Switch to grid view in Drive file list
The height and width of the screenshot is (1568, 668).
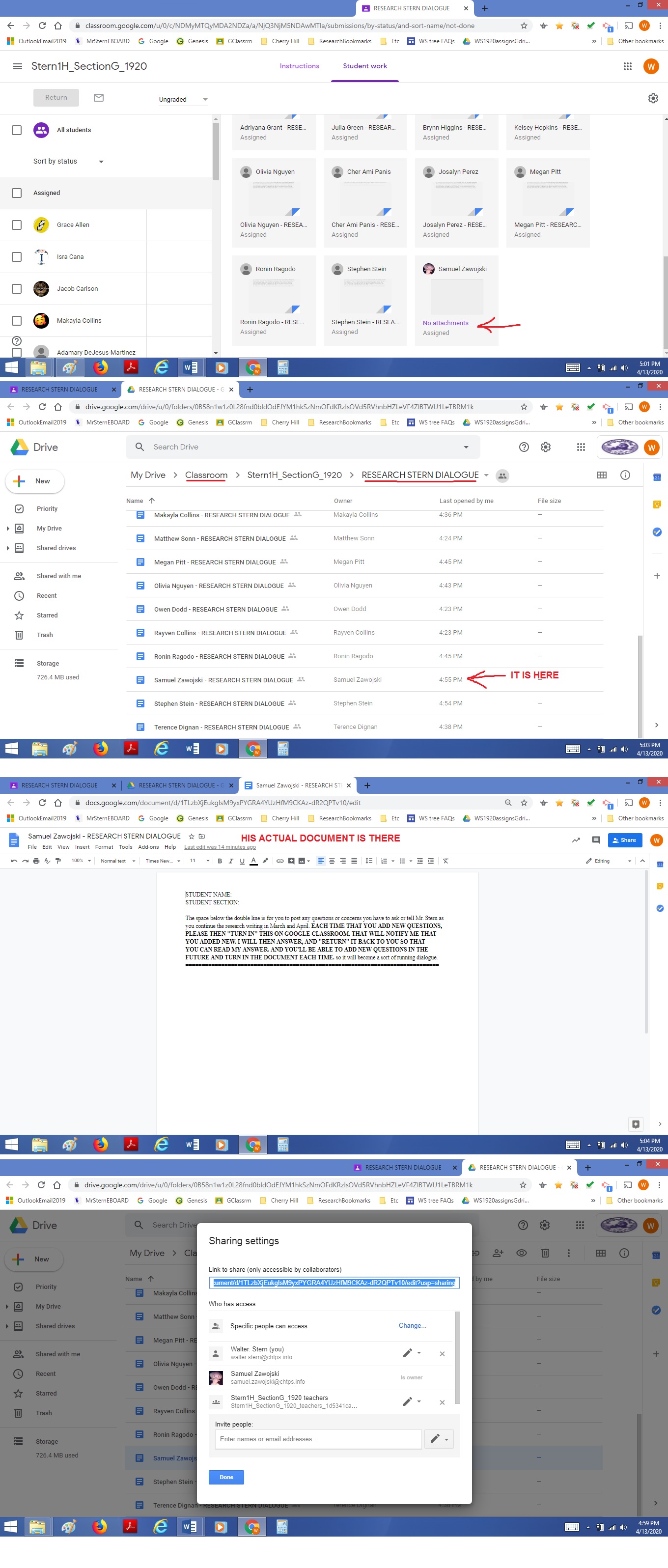pyautogui.click(x=601, y=476)
